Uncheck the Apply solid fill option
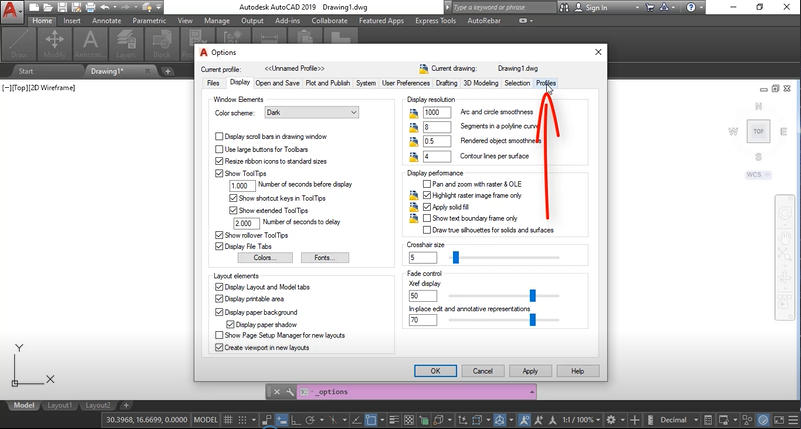Viewport: 801px width, 429px height. (427, 207)
